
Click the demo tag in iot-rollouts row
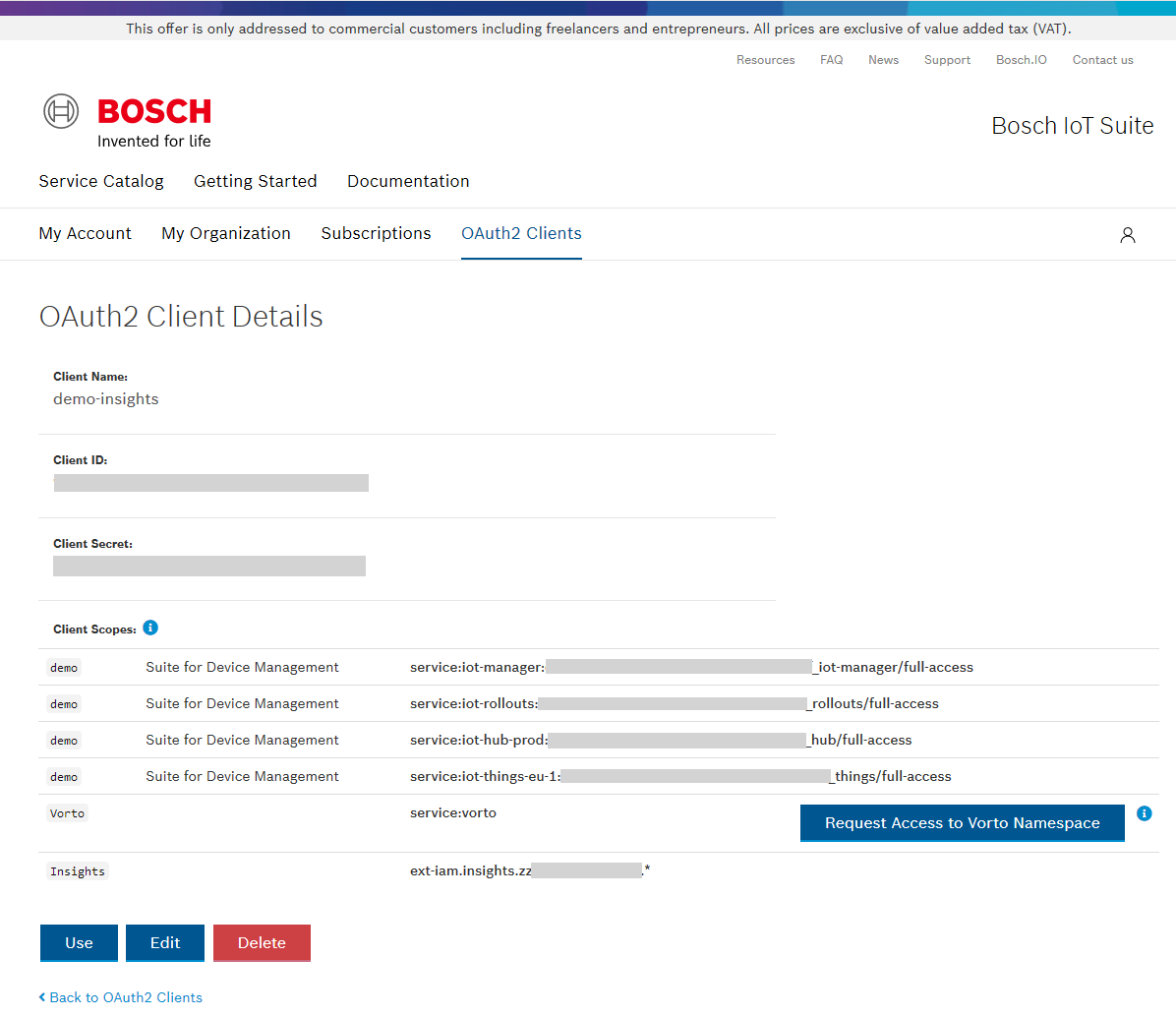64,703
